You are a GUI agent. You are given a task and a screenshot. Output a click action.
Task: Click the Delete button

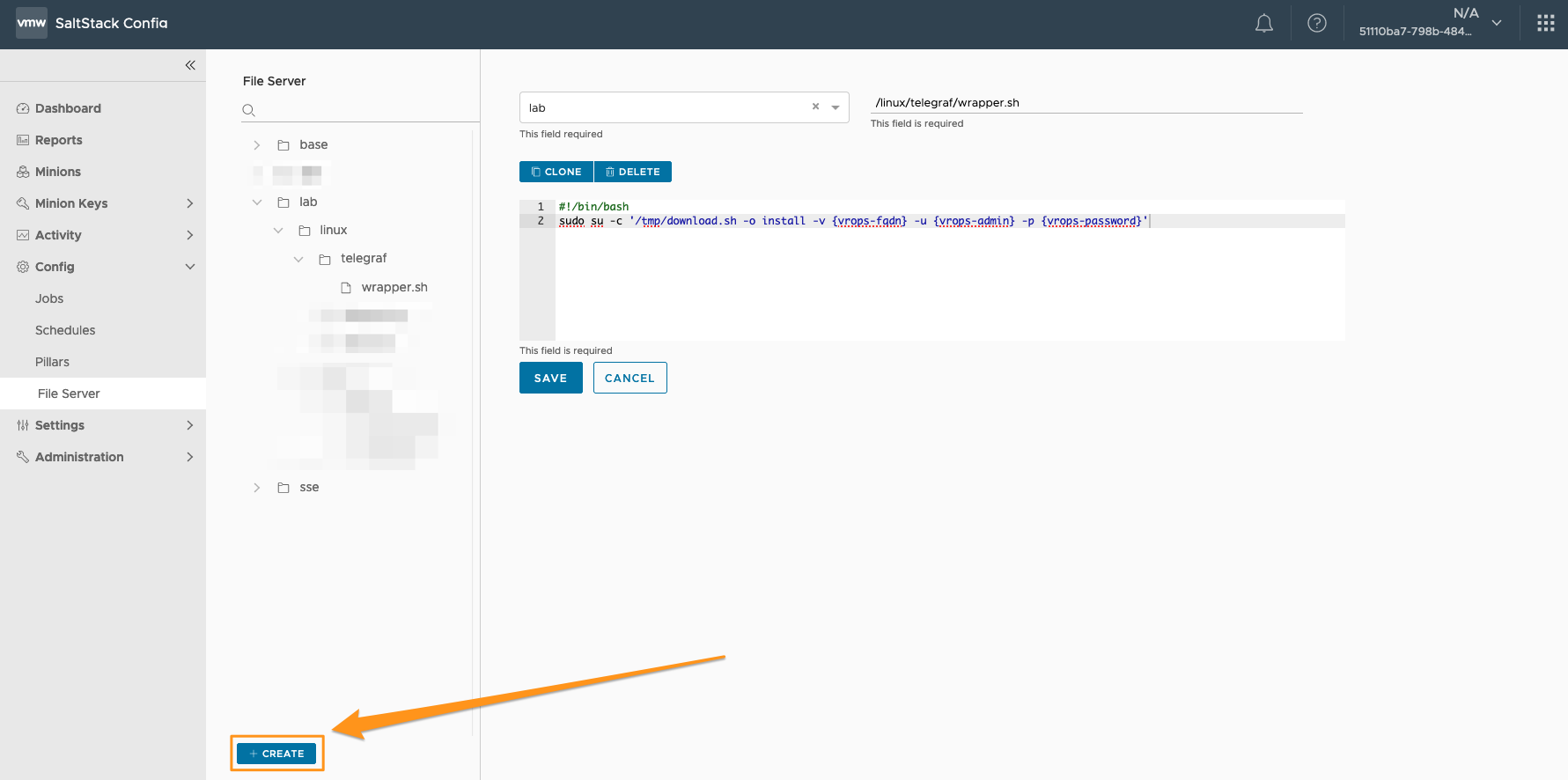click(x=633, y=172)
